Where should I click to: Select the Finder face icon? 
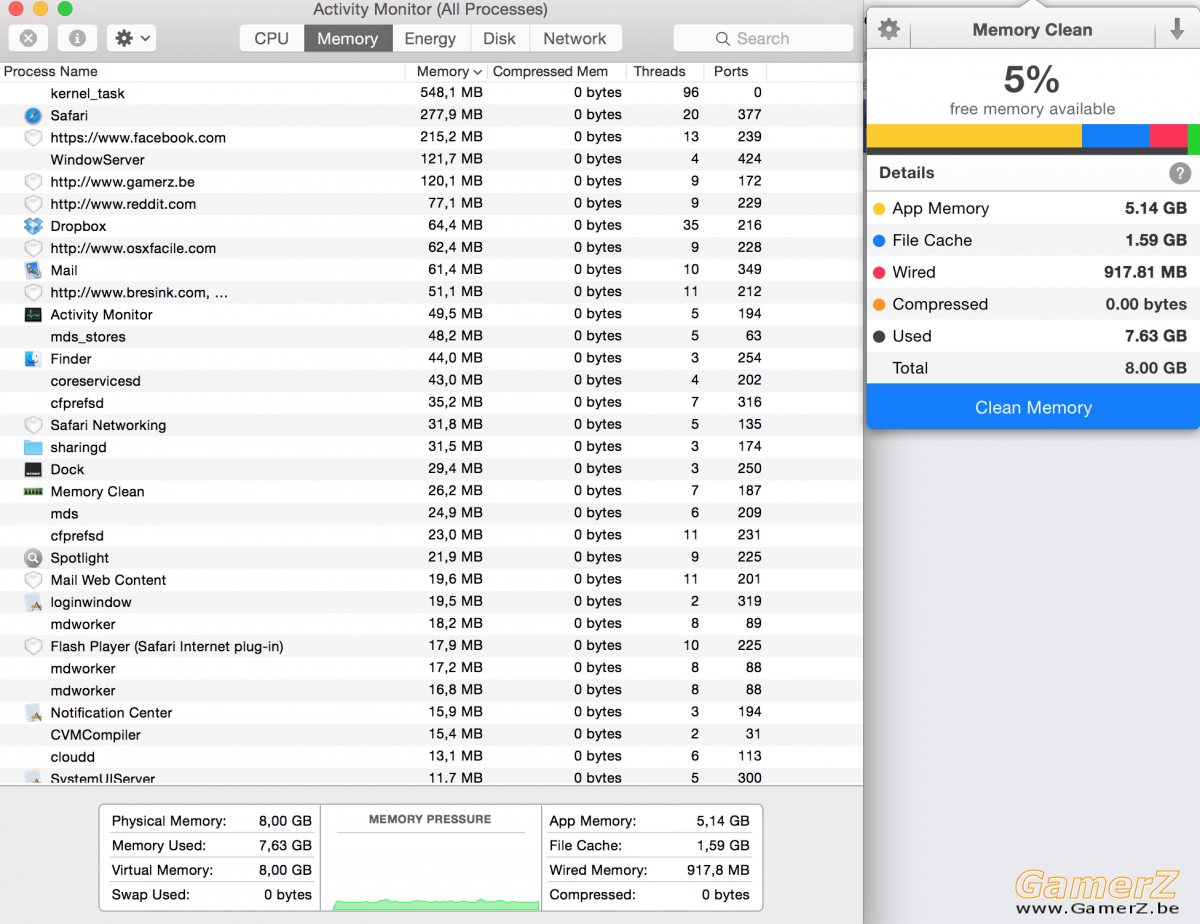pyautogui.click(x=33, y=359)
